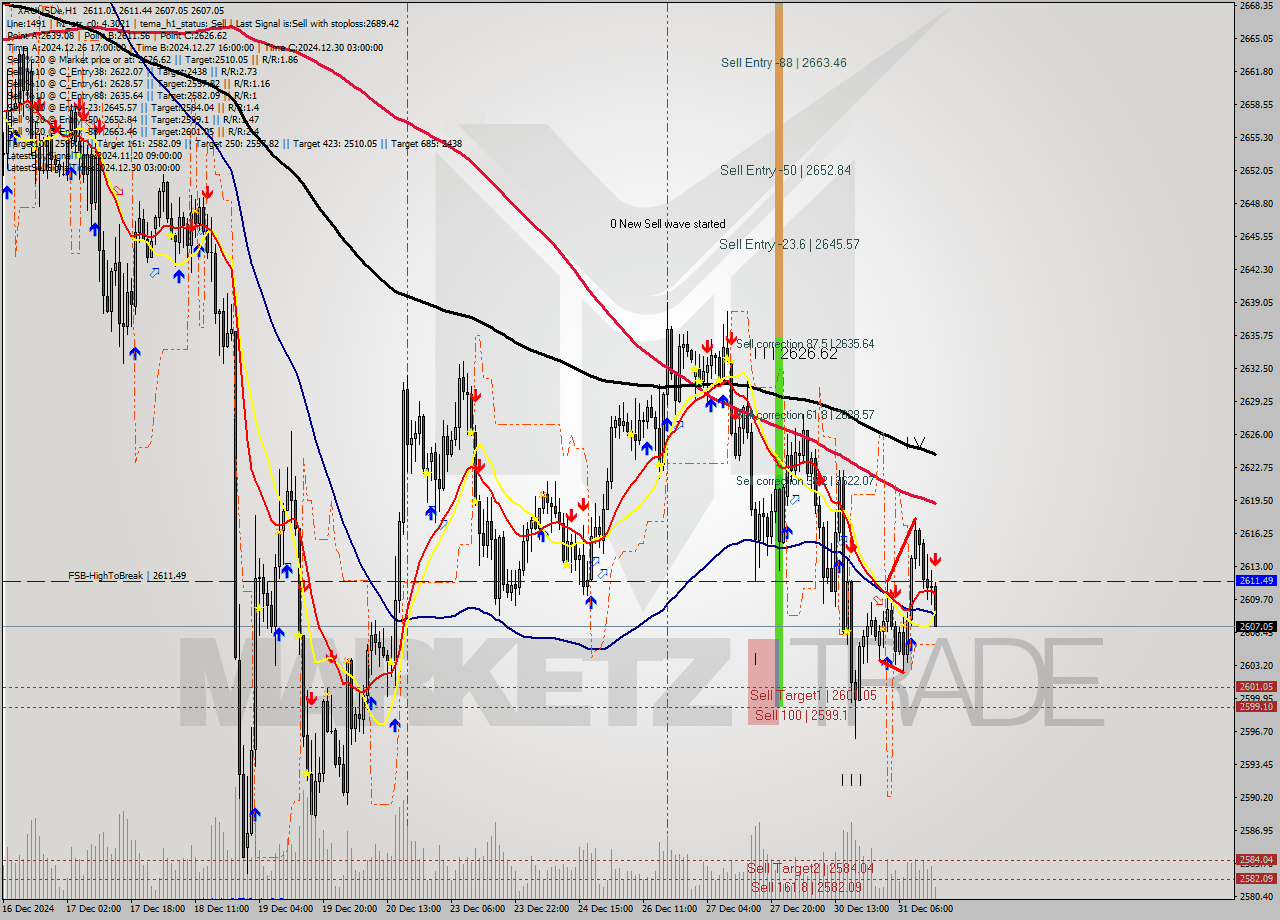Click the 'Sell Entry -23.6 | 2645.57' label
The height and width of the screenshot is (920, 1280).
(x=789, y=245)
